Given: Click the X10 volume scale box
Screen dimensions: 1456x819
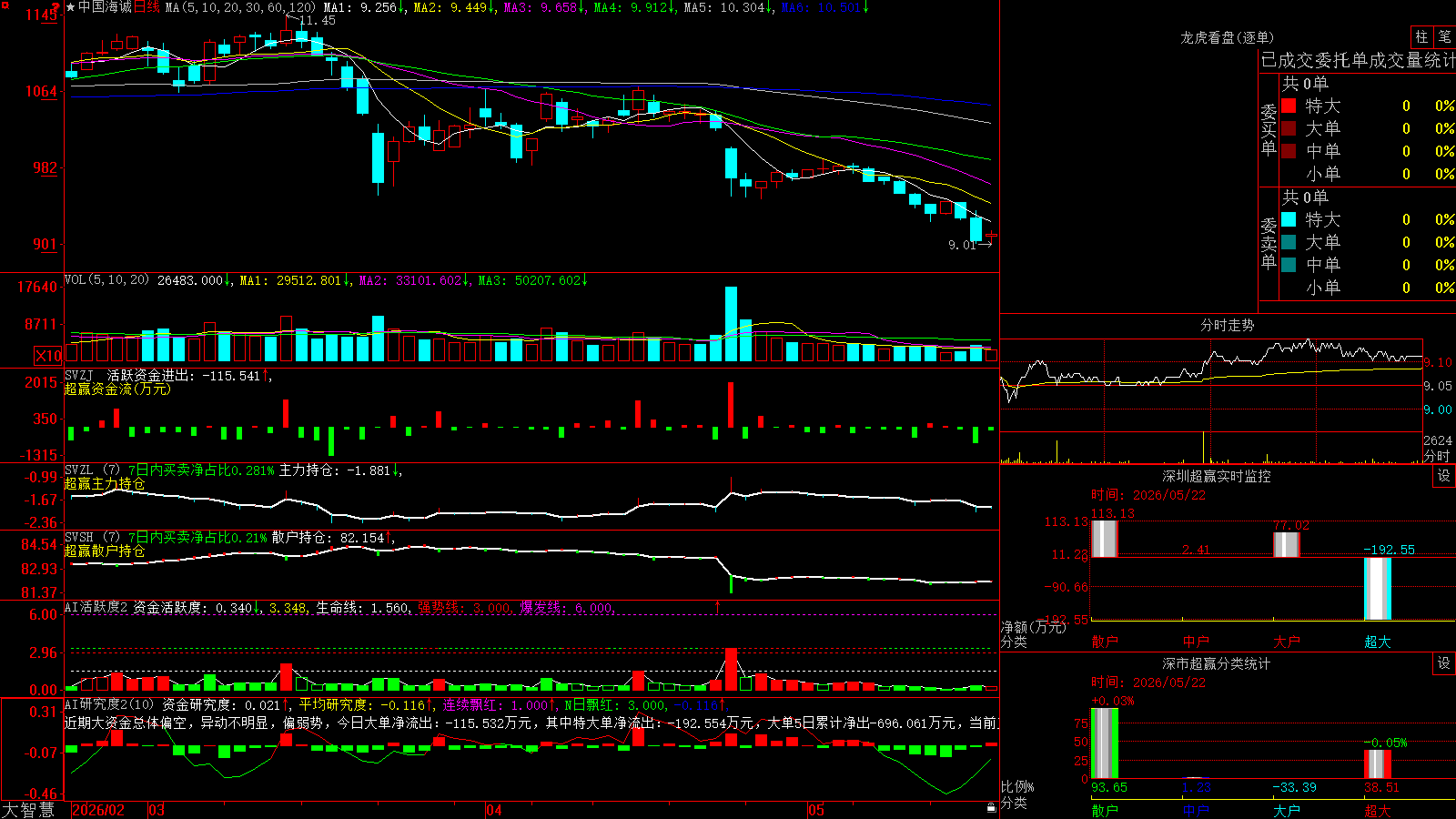Looking at the screenshot, I should point(48,356).
